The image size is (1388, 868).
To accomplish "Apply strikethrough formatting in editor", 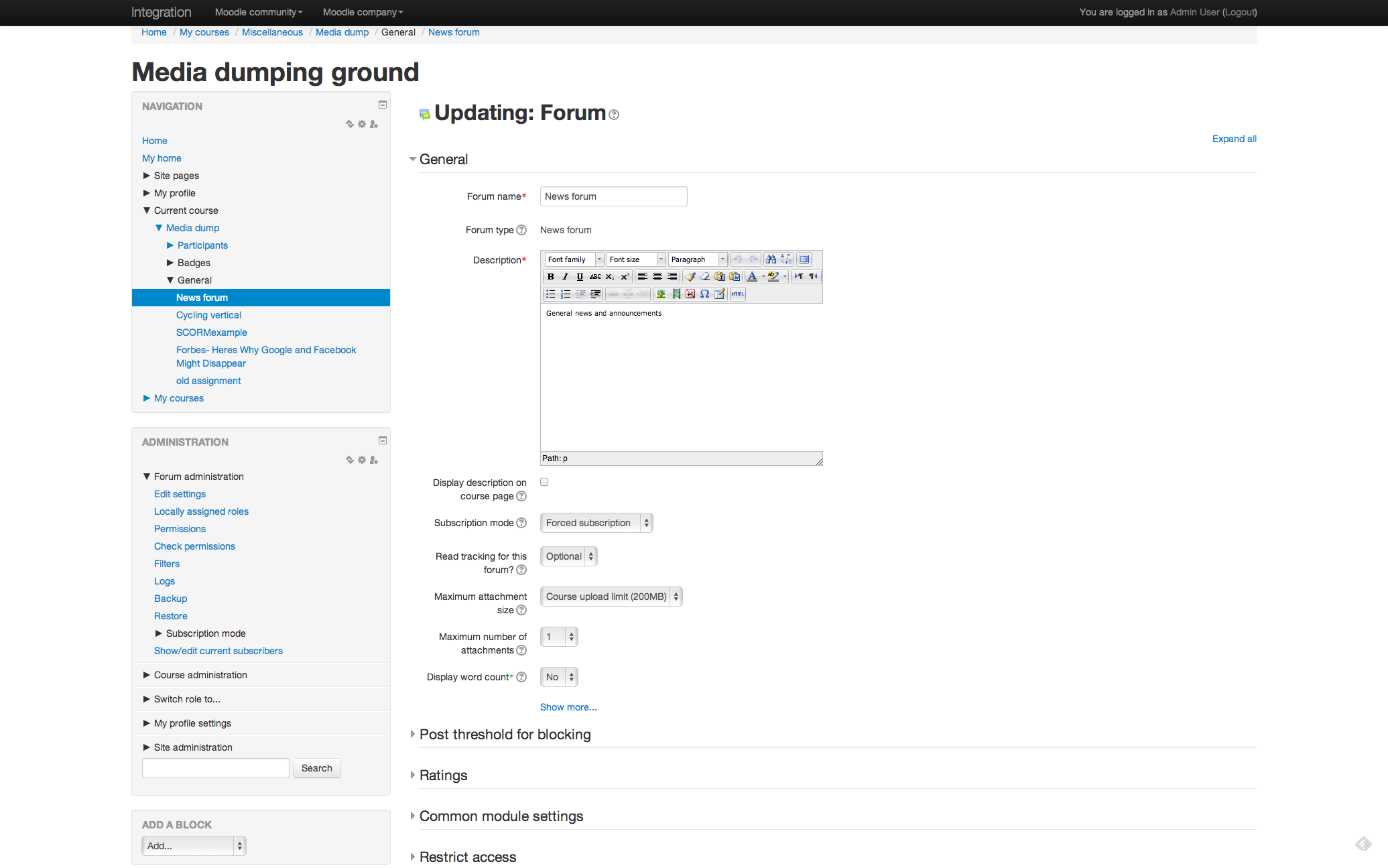I will pos(595,276).
